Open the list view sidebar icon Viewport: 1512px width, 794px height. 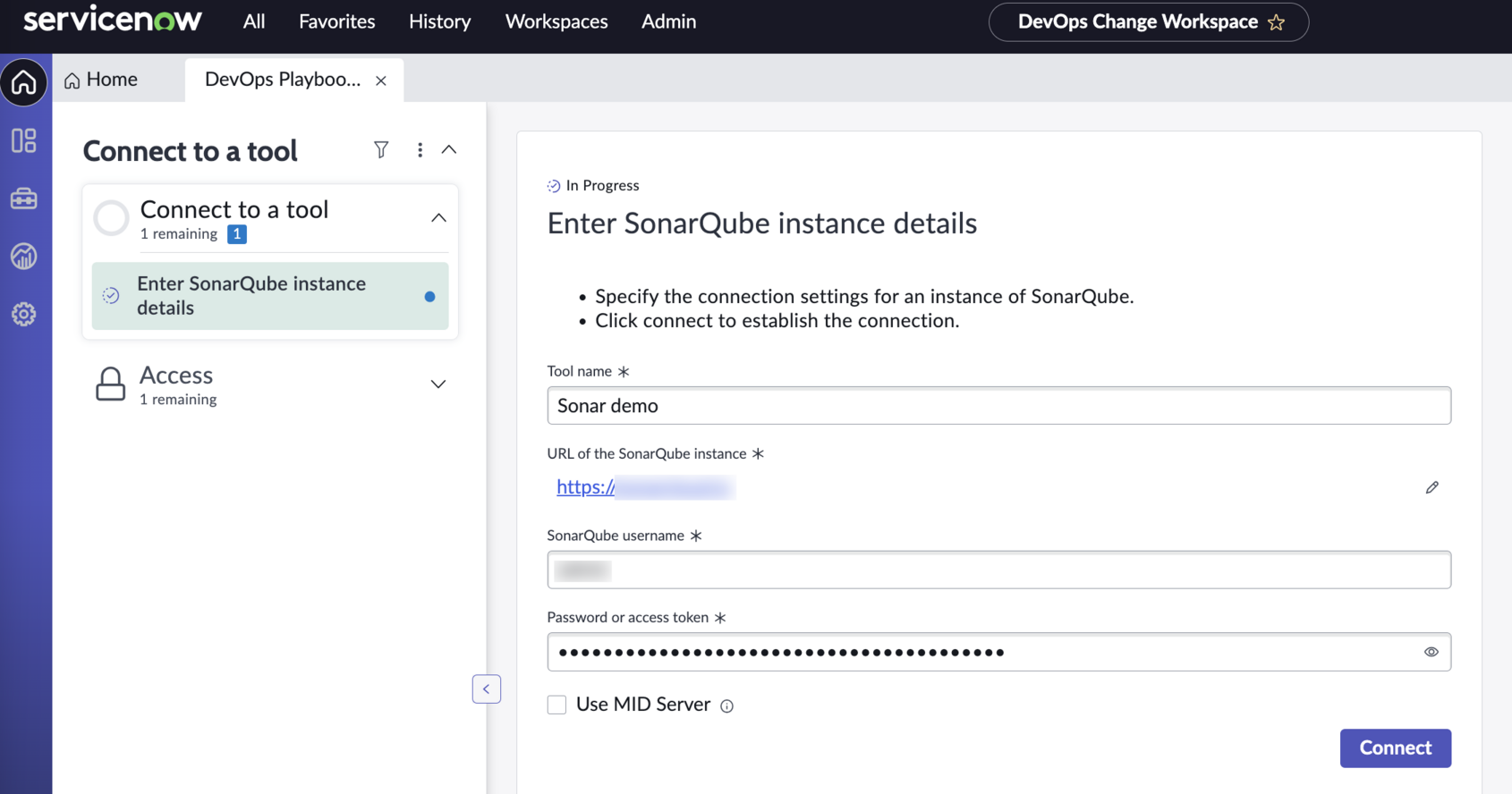(24, 140)
